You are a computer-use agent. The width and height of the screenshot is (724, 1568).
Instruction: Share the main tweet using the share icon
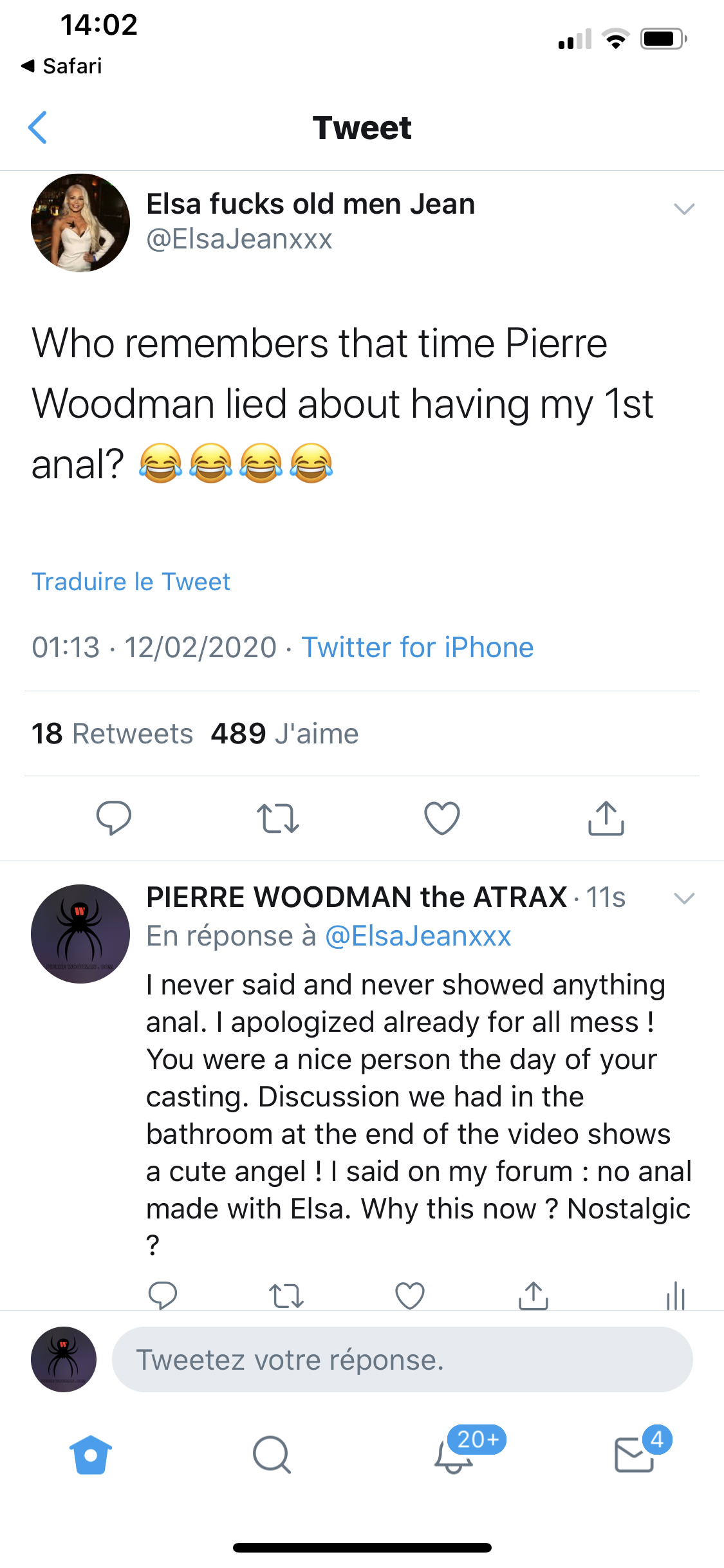click(x=606, y=818)
